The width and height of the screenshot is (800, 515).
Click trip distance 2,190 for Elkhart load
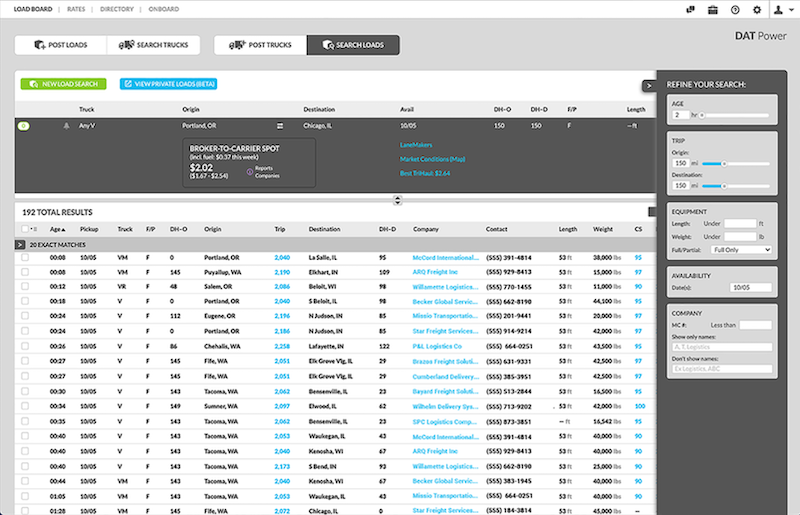282,272
